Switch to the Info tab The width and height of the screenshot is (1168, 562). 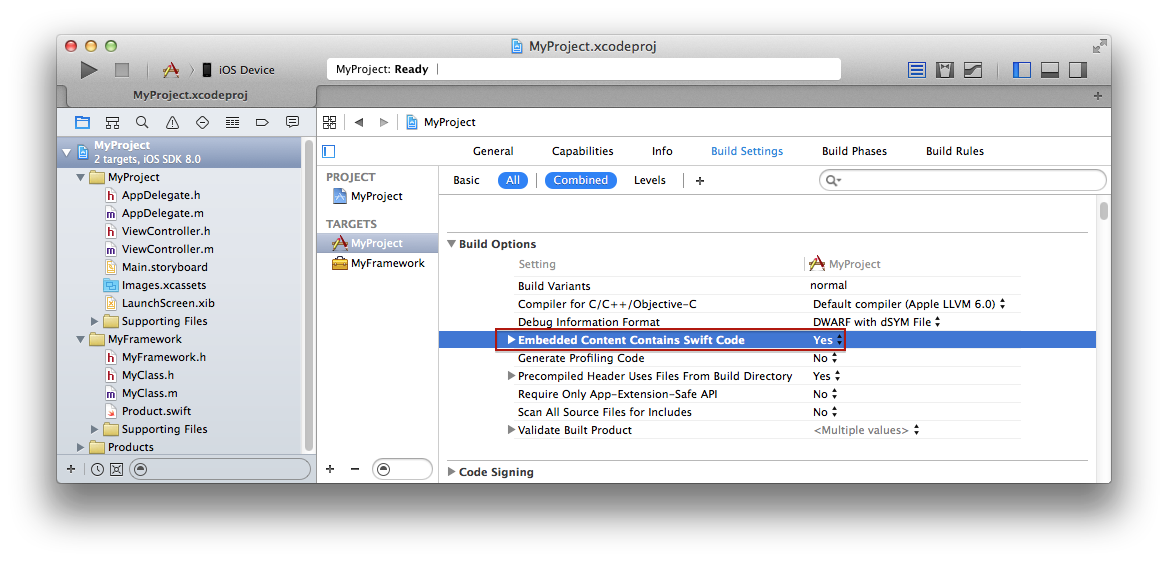[x=662, y=151]
